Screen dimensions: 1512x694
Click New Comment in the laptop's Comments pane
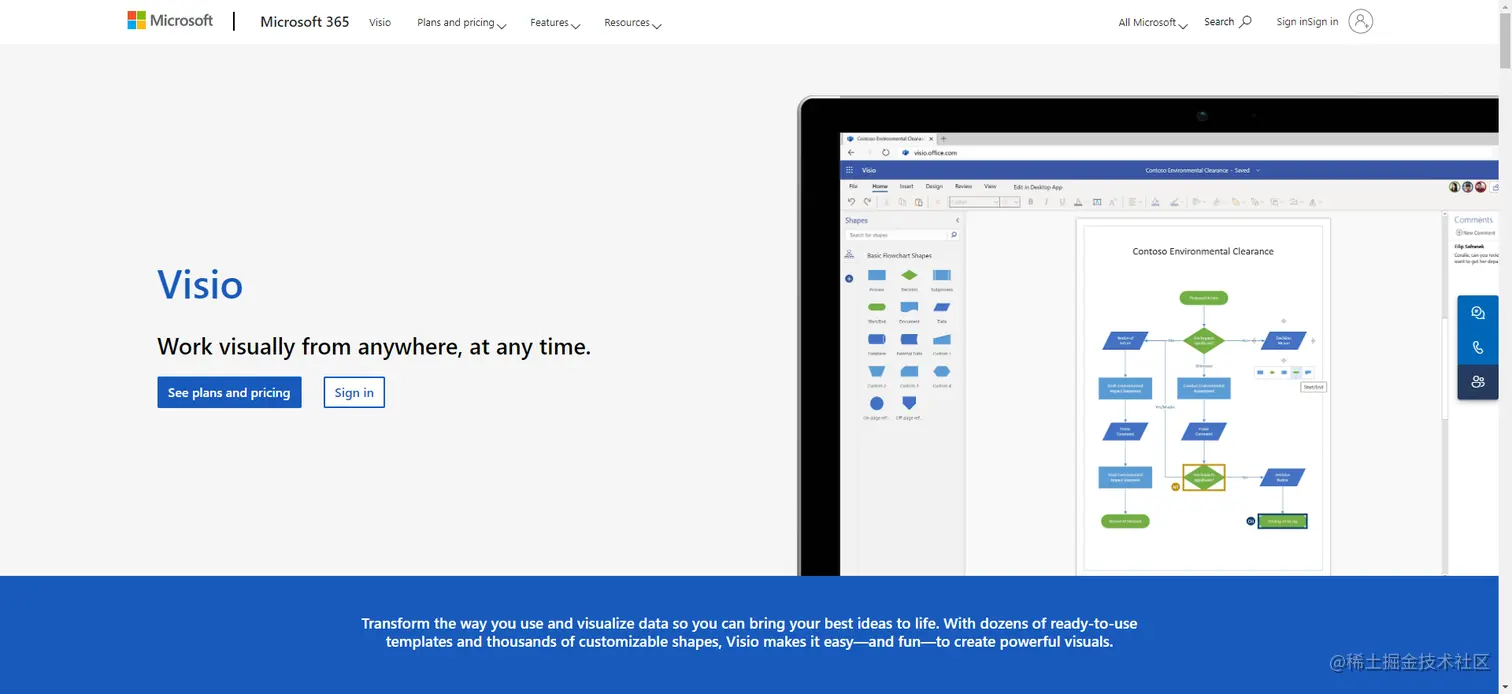[1476, 232]
